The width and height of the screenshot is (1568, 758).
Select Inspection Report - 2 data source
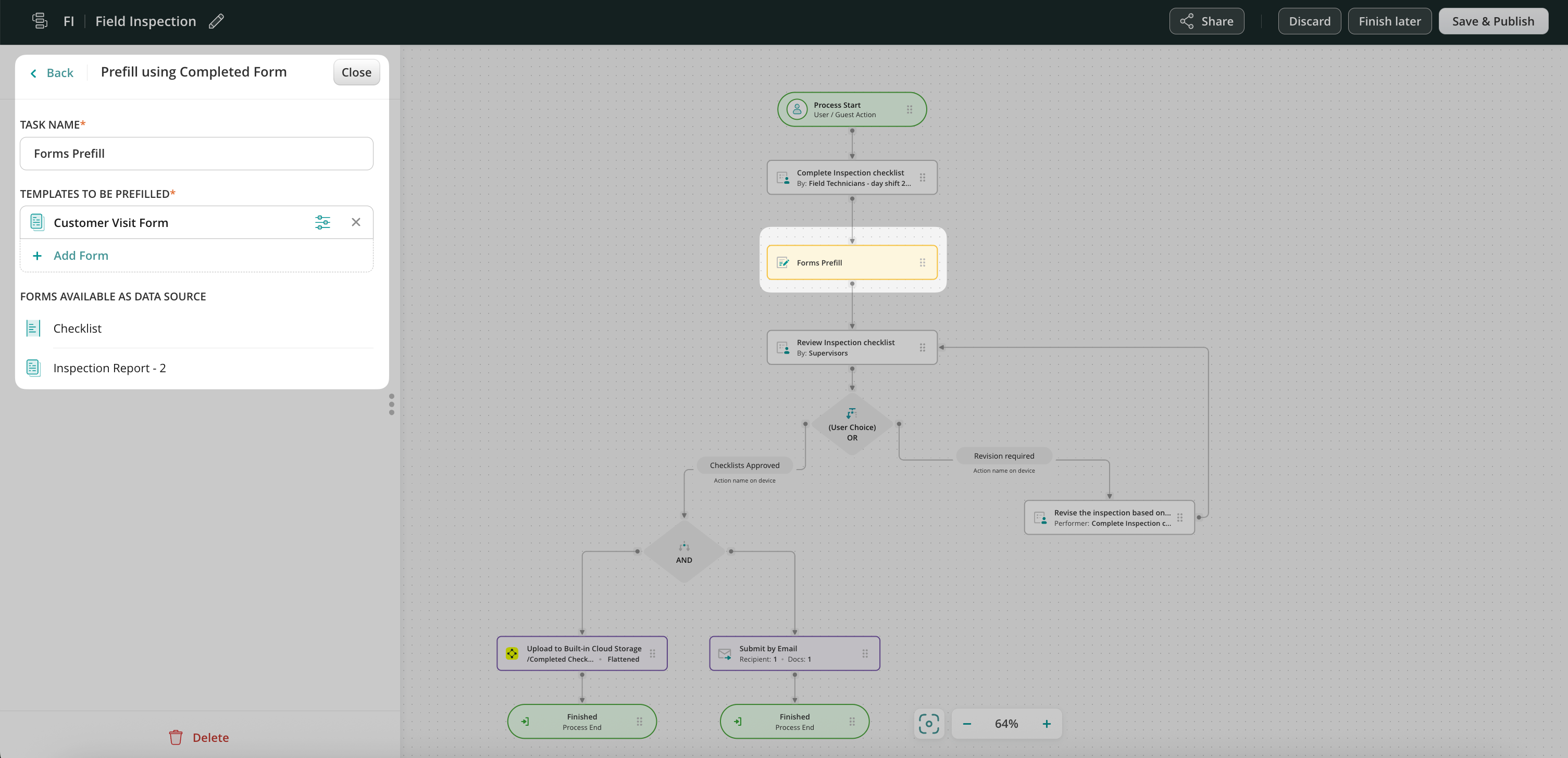[x=109, y=368]
